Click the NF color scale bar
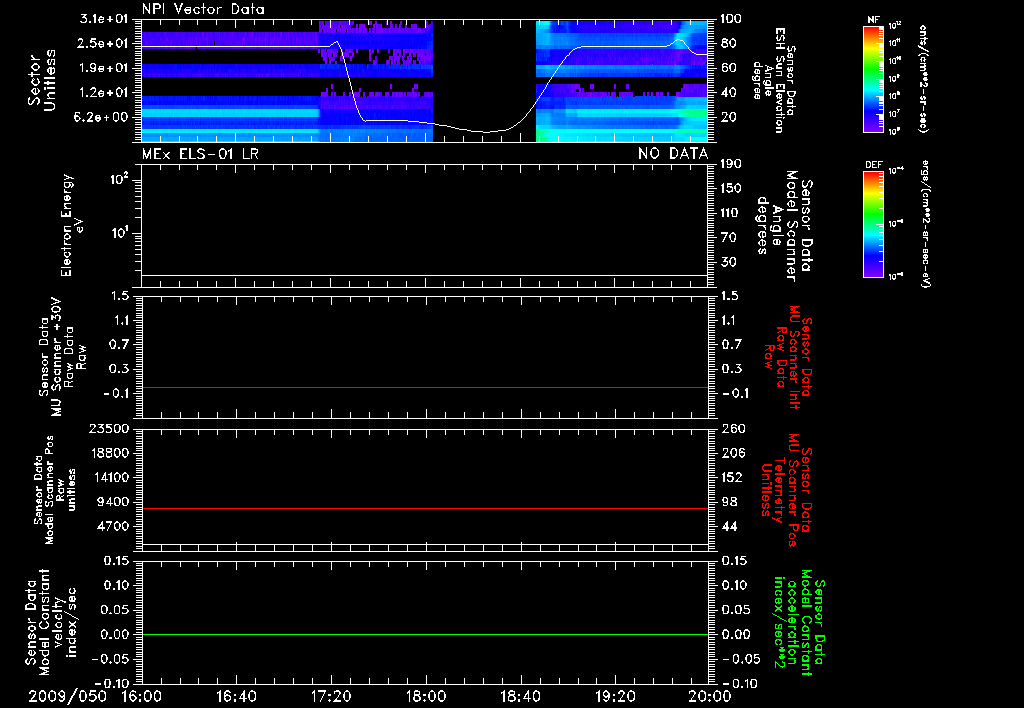 pyautogui.click(x=873, y=78)
